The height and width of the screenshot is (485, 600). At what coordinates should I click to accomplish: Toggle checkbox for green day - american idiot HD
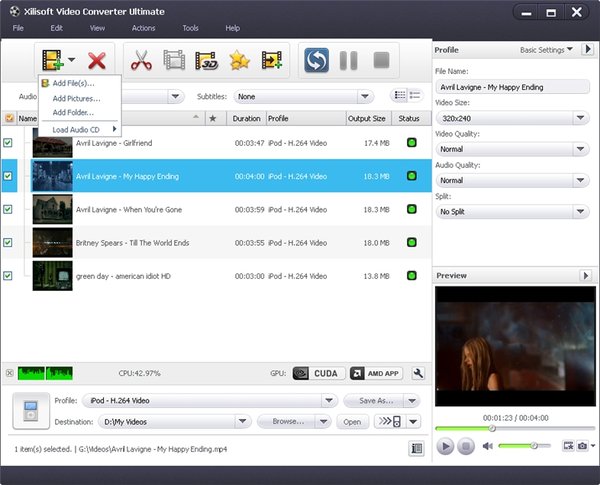[x=9, y=275]
